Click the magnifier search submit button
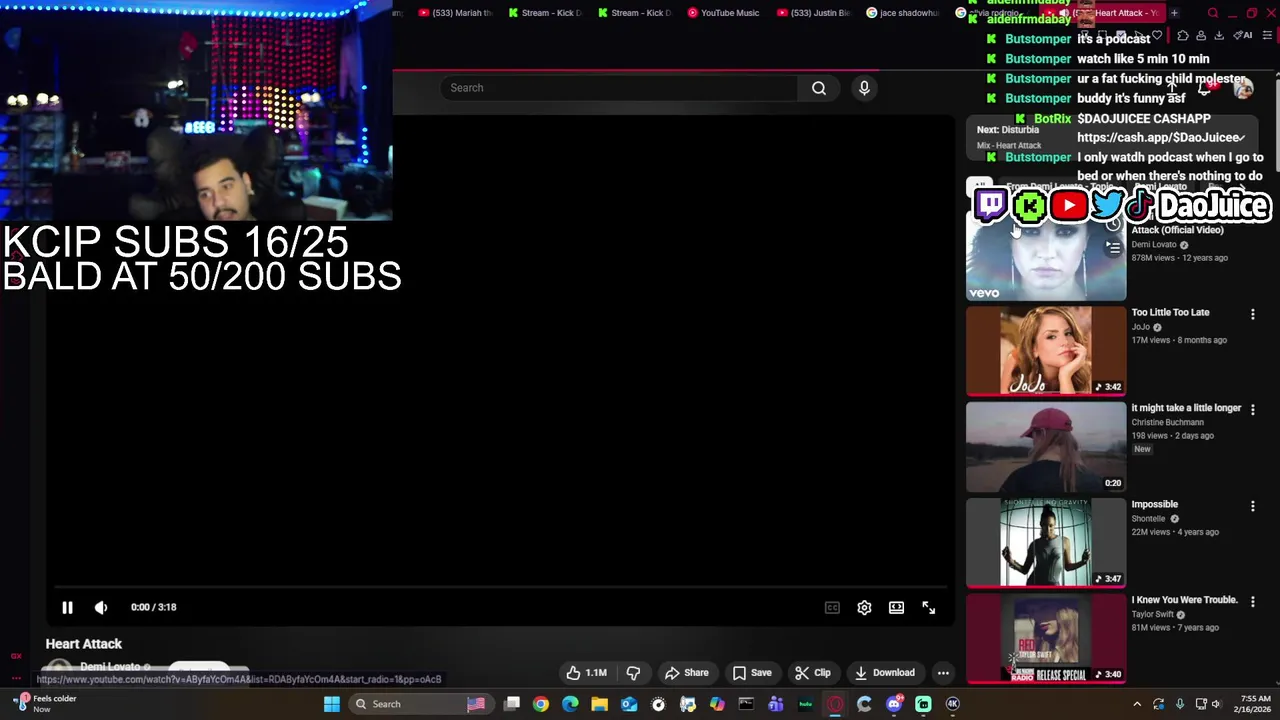The image size is (1280, 720). (819, 88)
